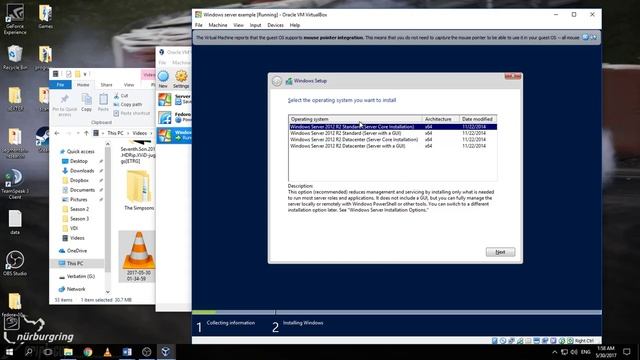The height and width of the screenshot is (360, 640).
Task: Go up one folder in File Explorer
Action: point(86,133)
